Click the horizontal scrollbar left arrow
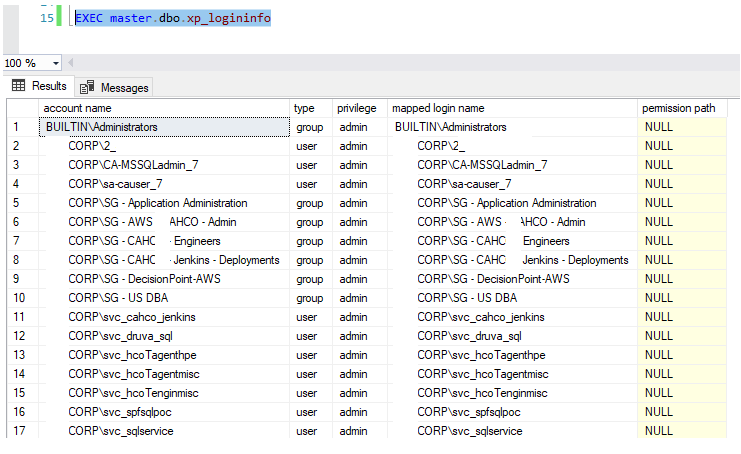 (x=70, y=63)
